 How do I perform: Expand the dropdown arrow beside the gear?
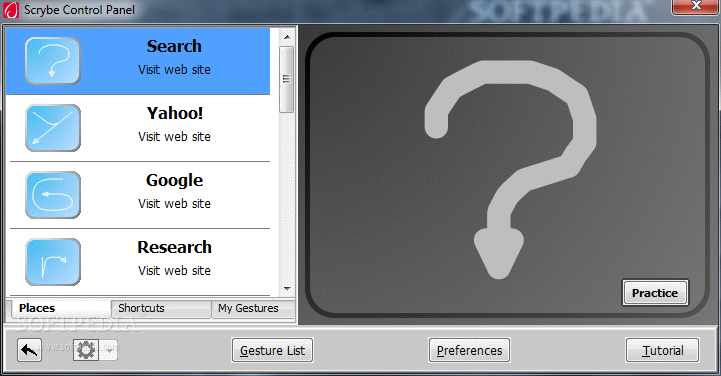coord(109,350)
